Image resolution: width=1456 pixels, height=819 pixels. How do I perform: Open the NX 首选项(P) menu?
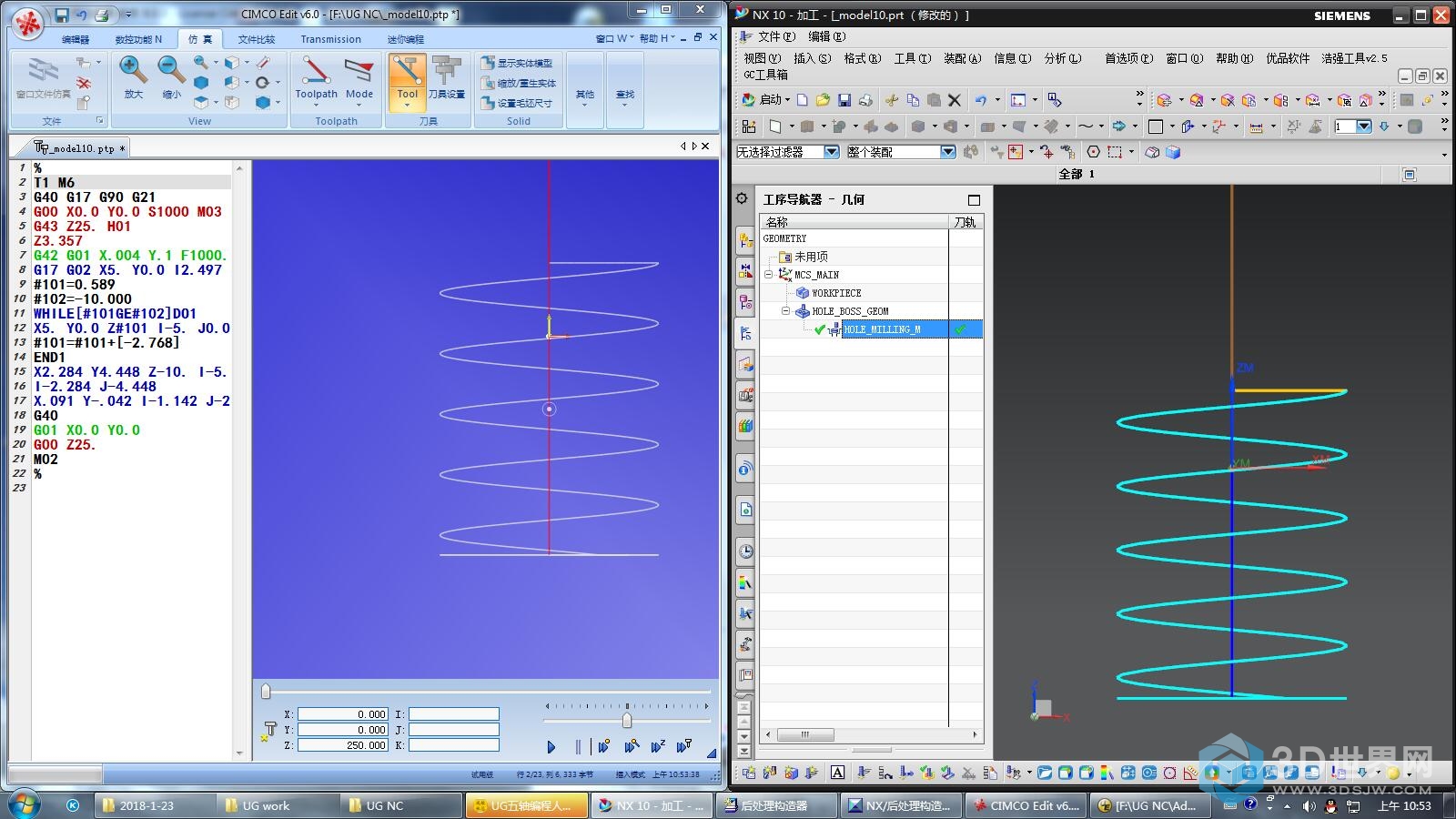click(1128, 58)
